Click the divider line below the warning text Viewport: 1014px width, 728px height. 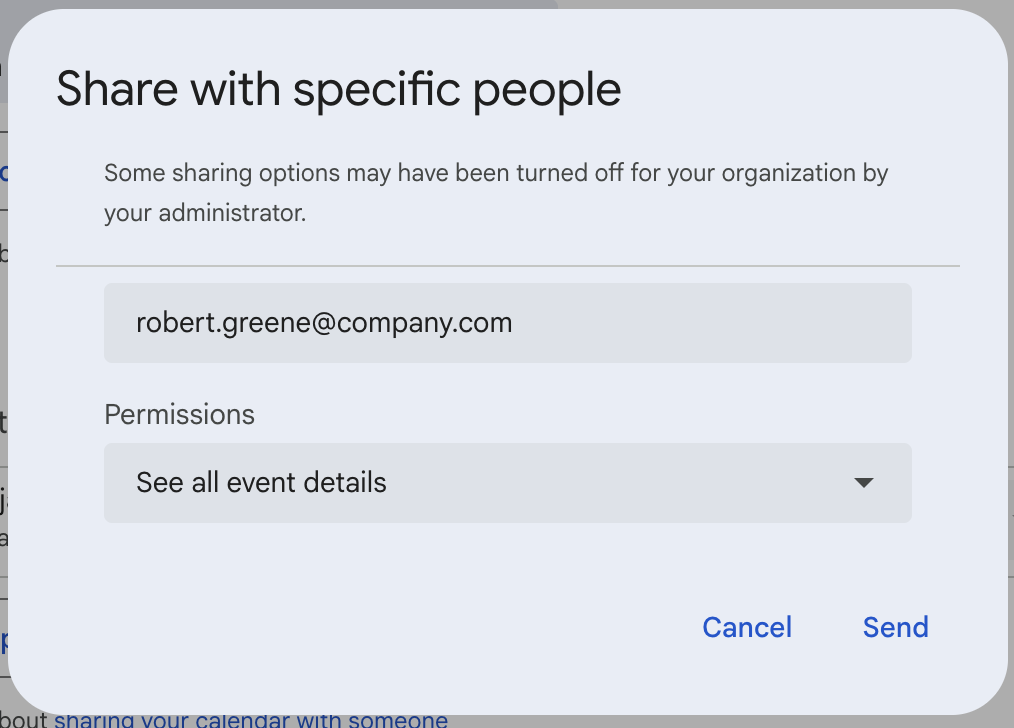point(507,265)
